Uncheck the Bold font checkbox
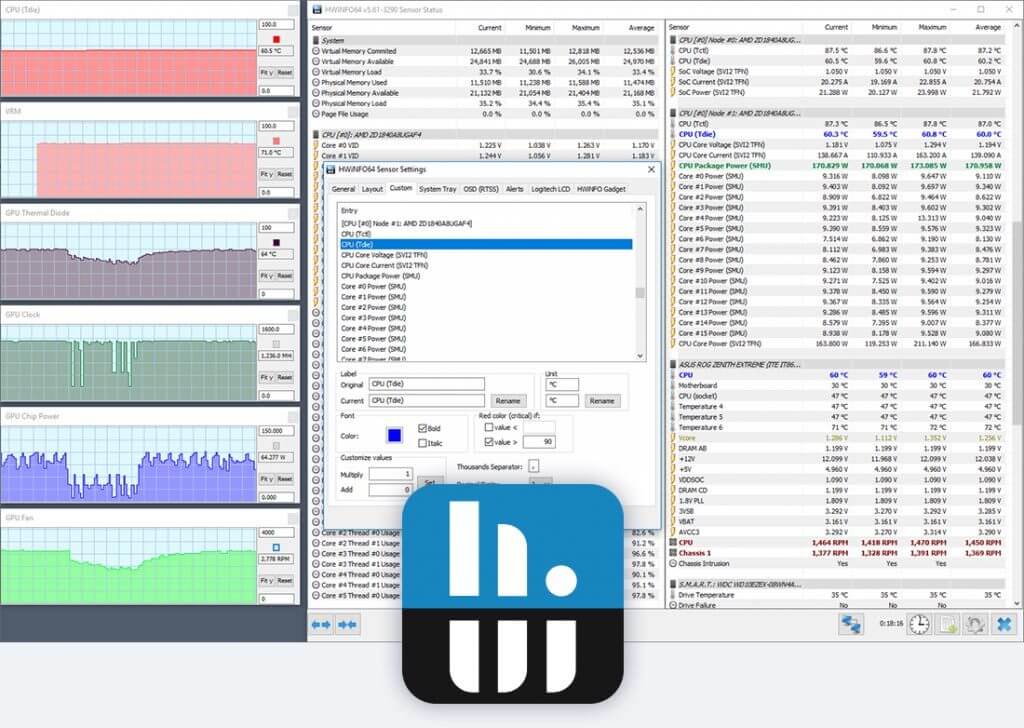Viewport: 1024px width, 728px height. click(424, 428)
